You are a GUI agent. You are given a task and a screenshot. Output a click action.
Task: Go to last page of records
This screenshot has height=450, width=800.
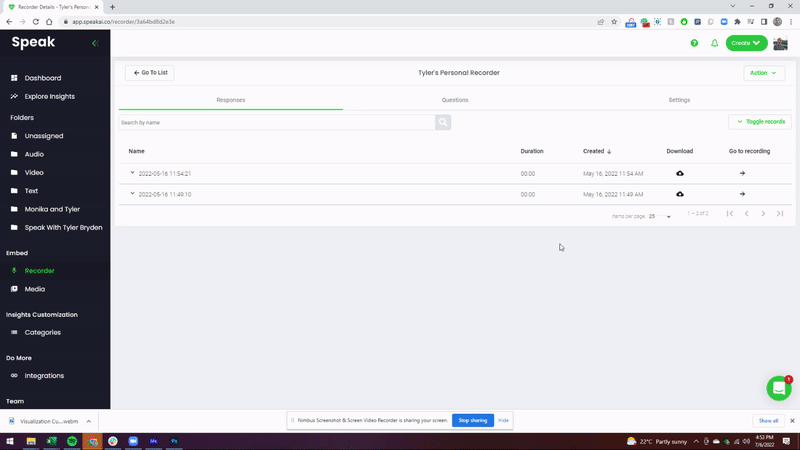(x=780, y=214)
